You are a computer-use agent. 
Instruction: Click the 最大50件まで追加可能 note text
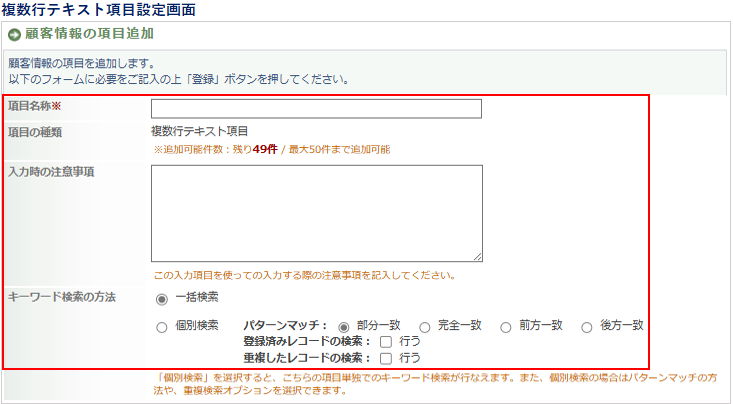pyautogui.click(x=339, y=150)
